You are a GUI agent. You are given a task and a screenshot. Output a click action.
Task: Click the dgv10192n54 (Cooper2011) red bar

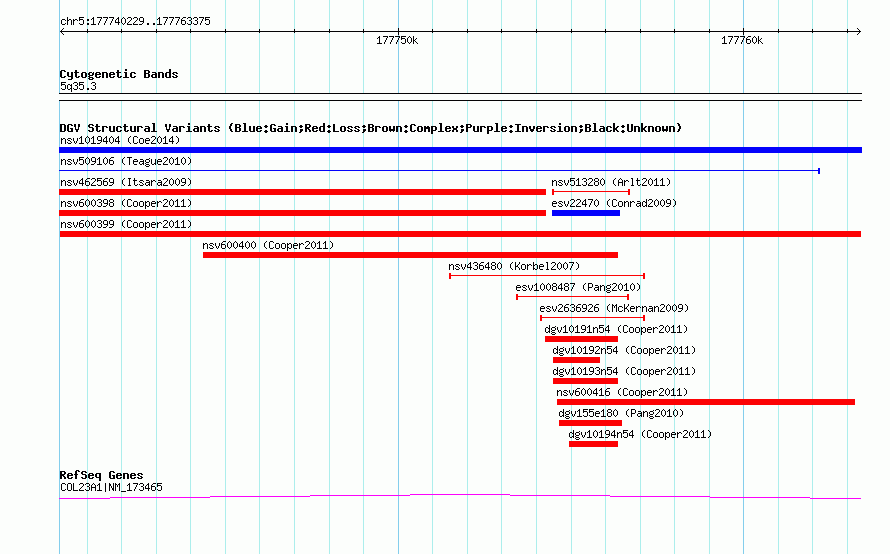(576, 360)
